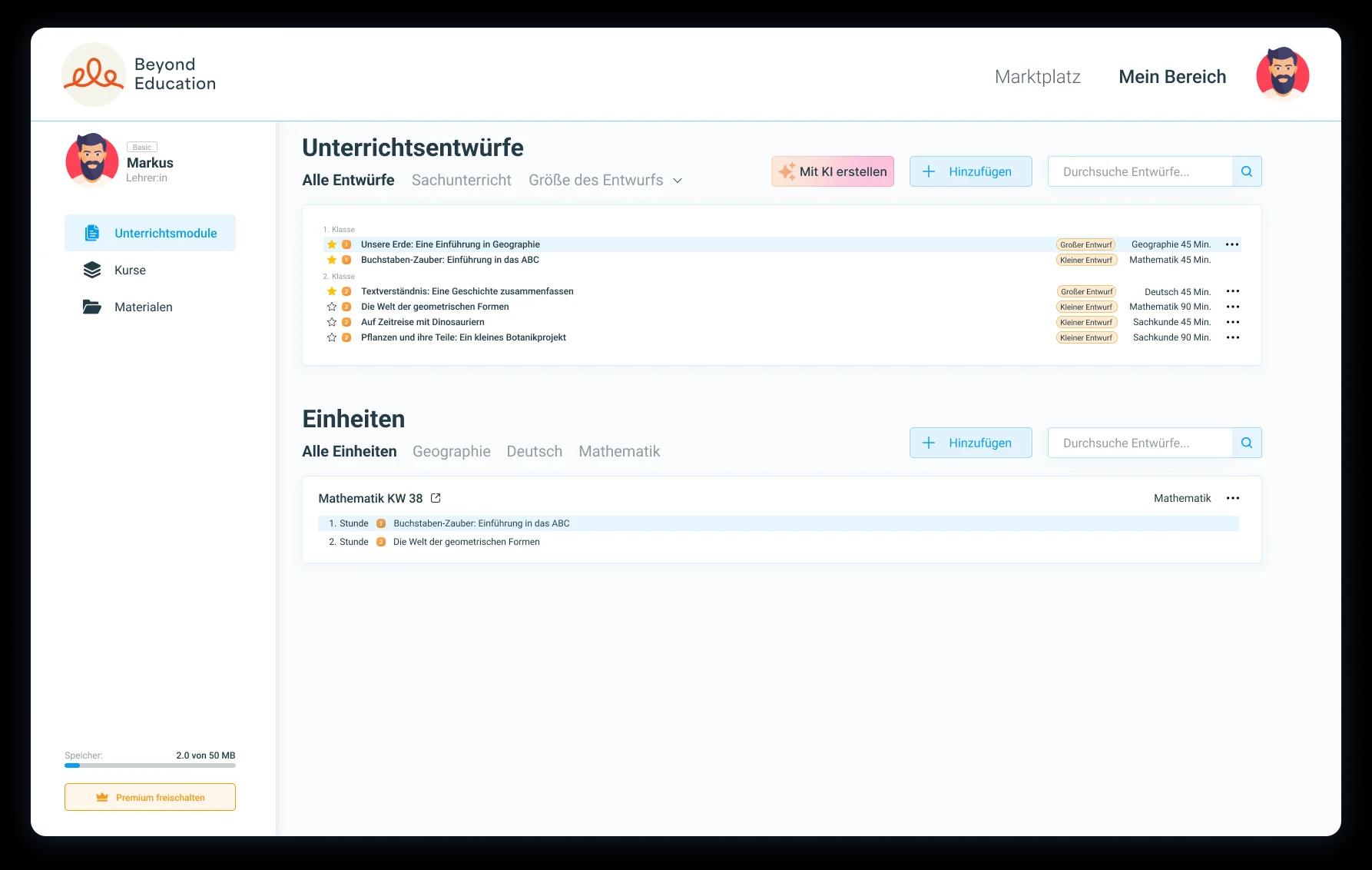Focus the Einheiten search field
Screen dimensions: 1372x870
point(1140,443)
